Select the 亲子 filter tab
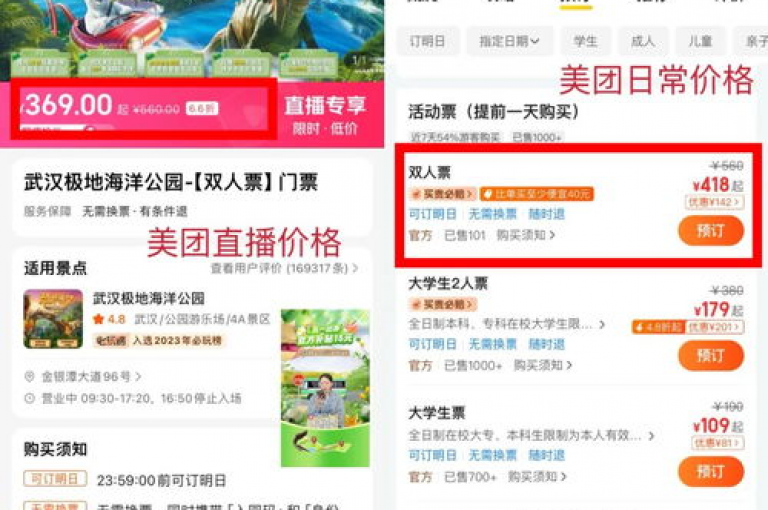The height and width of the screenshot is (510, 768). tap(751, 41)
